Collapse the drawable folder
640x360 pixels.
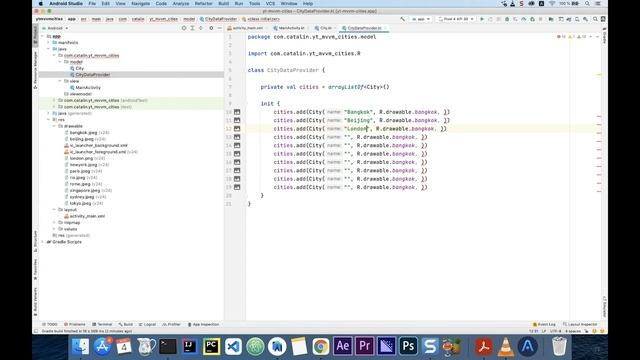54,126
